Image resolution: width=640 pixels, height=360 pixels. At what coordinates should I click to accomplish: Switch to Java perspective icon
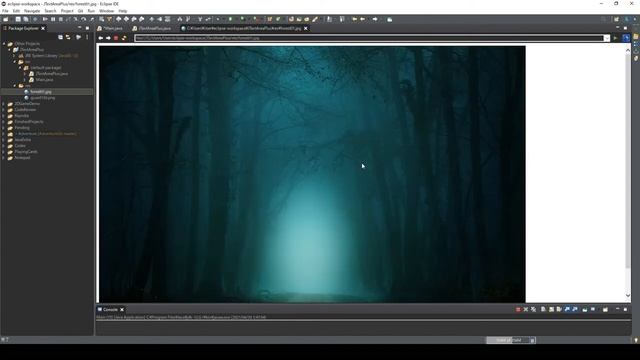(x=627, y=19)
